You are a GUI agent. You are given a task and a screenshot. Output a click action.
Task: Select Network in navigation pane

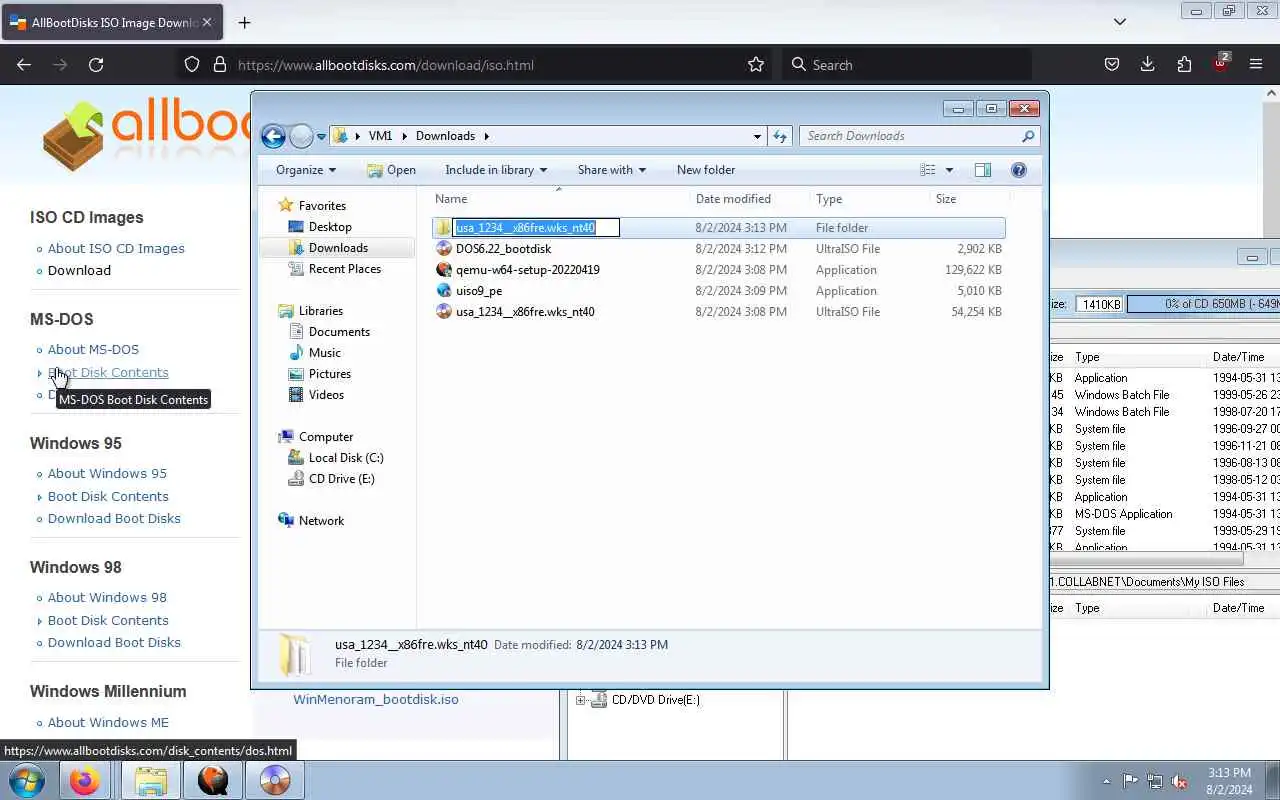(321, 521)
